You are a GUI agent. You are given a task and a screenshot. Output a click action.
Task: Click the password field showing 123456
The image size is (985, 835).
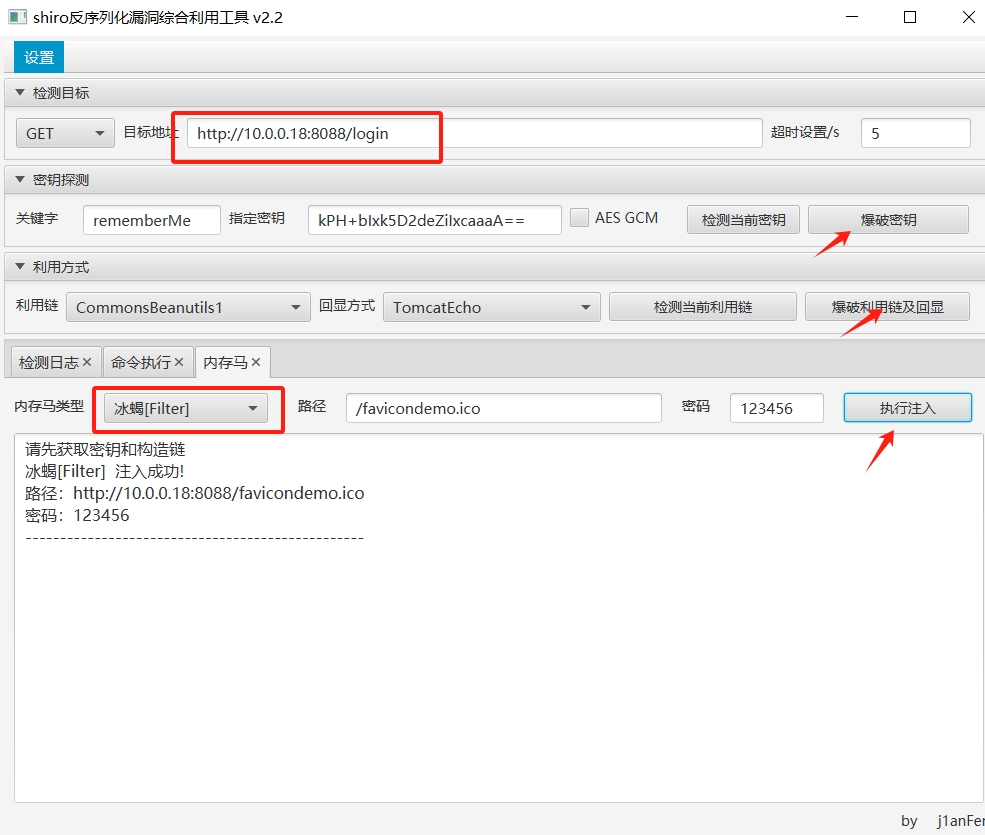click(776, 408)
